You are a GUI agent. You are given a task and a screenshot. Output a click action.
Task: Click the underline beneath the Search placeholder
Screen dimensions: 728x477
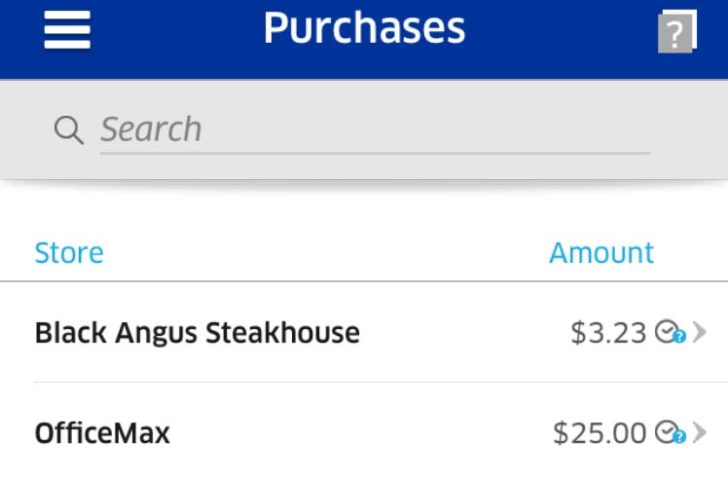pos(375,153)
